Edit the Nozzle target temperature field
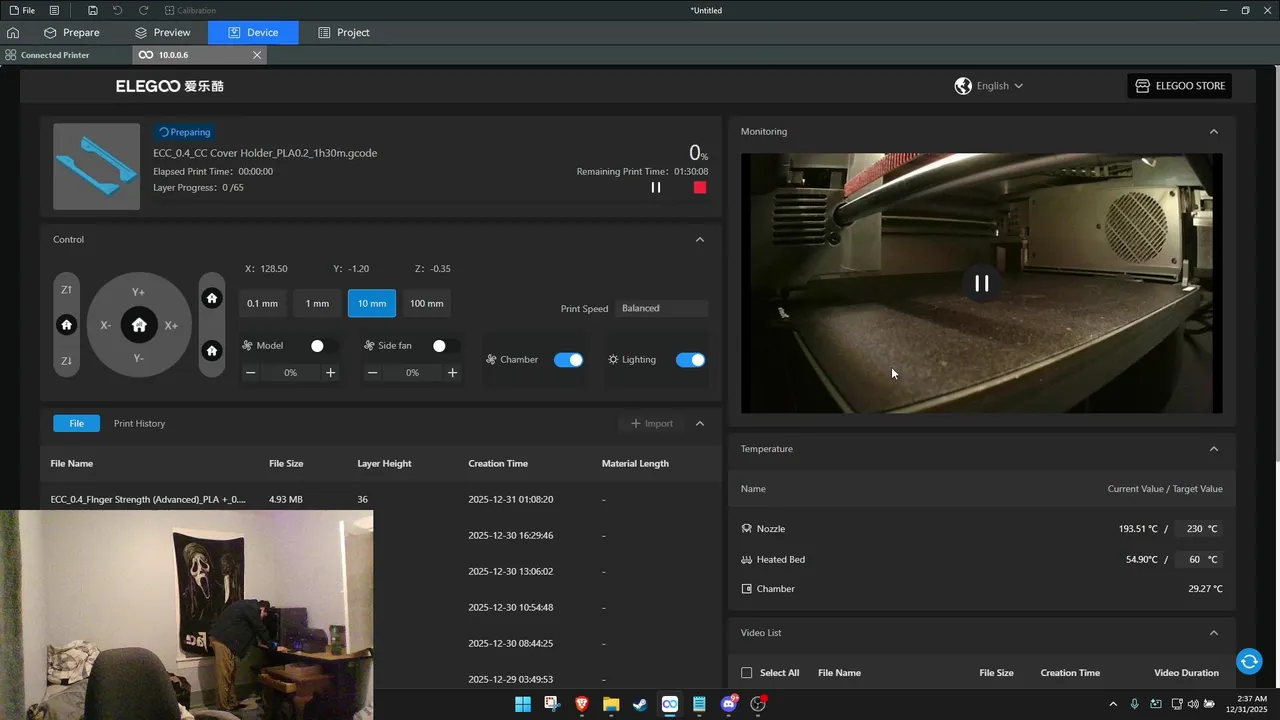The image size is (1280, 720). click(x=1199, y=529)
